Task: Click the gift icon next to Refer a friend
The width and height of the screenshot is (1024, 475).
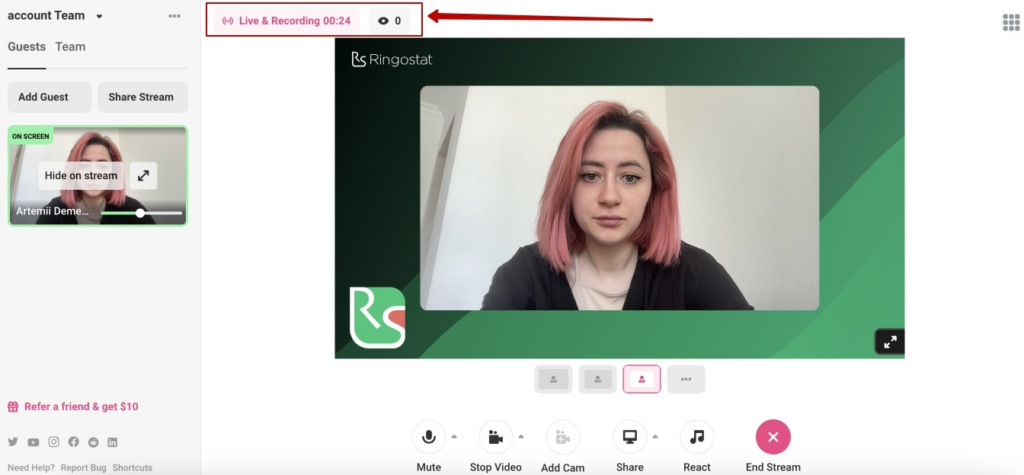Action: click(13, 406)
